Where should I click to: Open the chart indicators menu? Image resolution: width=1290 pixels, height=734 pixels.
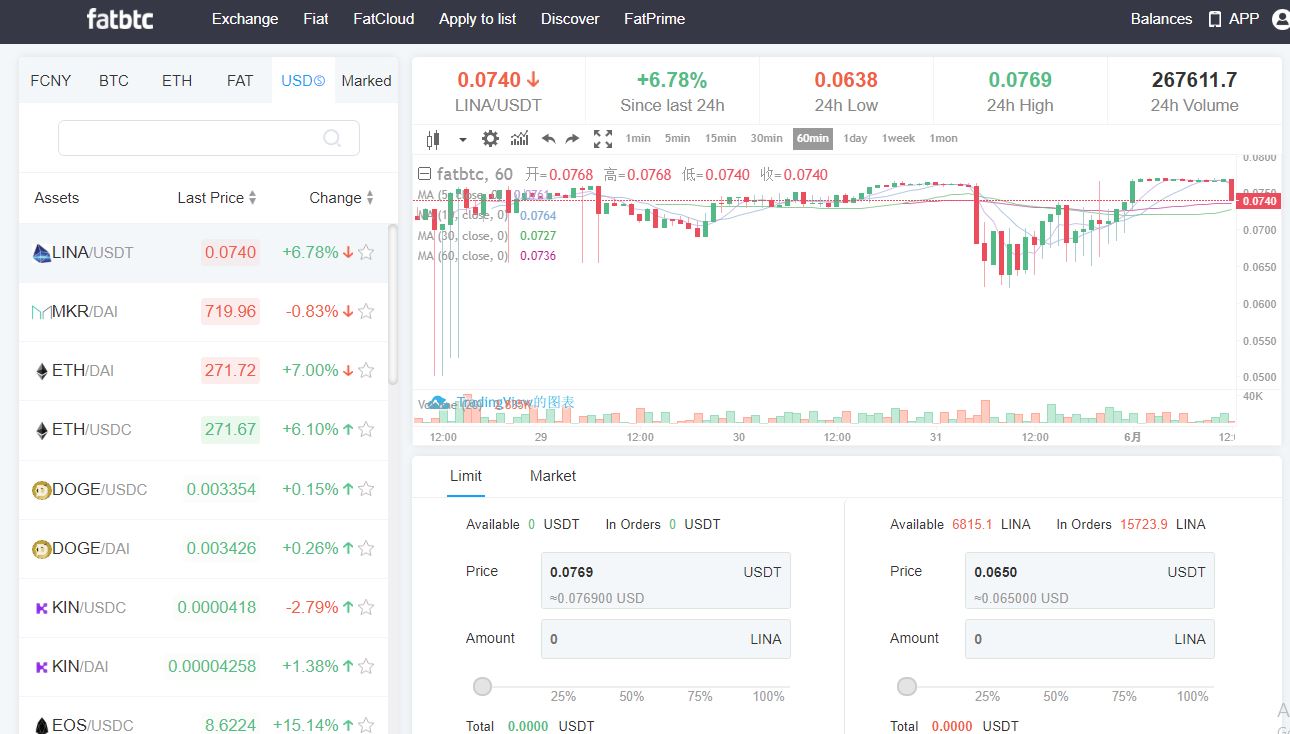pos(519,139)
